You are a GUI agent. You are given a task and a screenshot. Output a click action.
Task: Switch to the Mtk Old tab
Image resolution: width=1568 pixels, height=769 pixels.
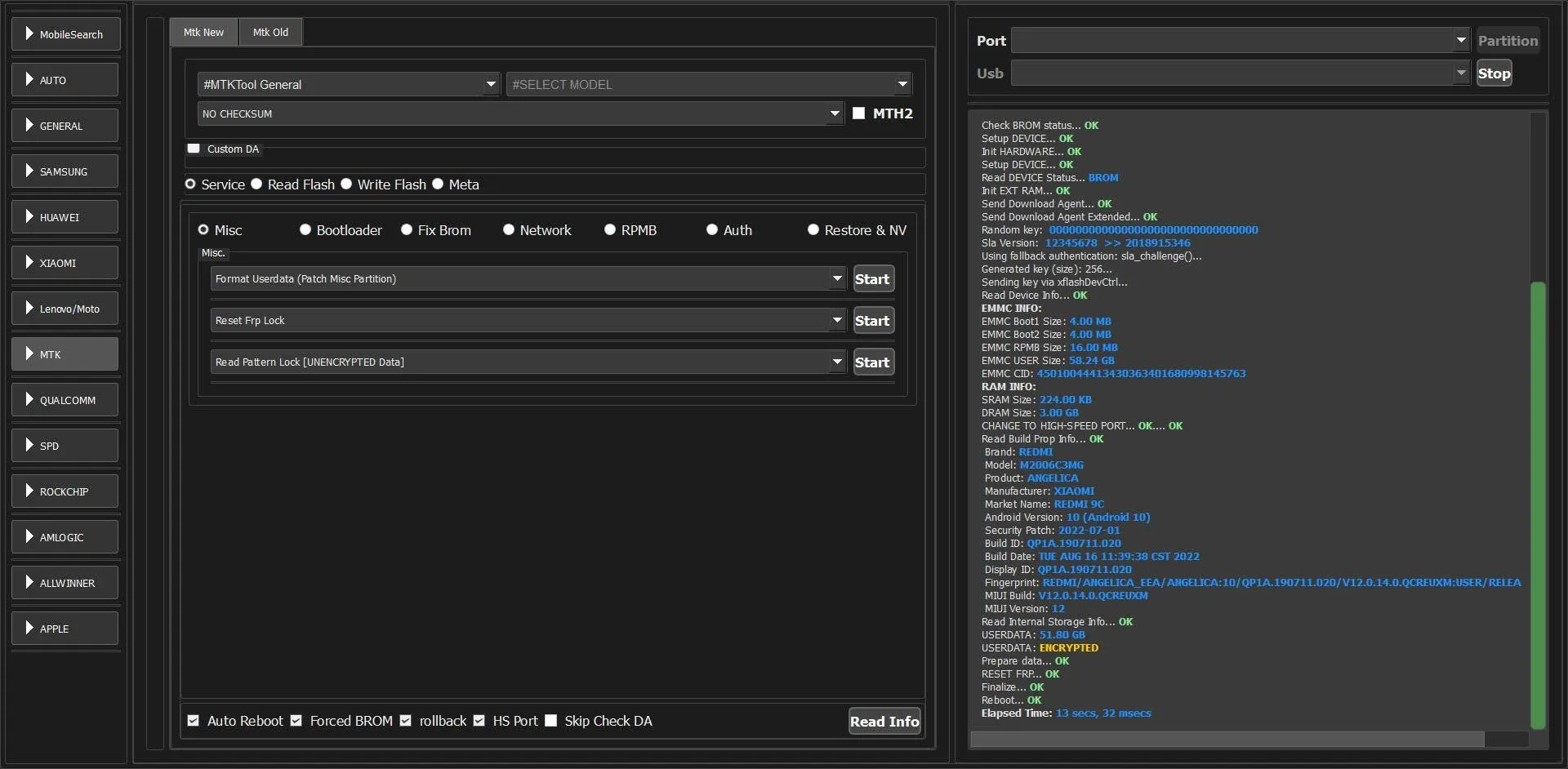tap(270, 33)
